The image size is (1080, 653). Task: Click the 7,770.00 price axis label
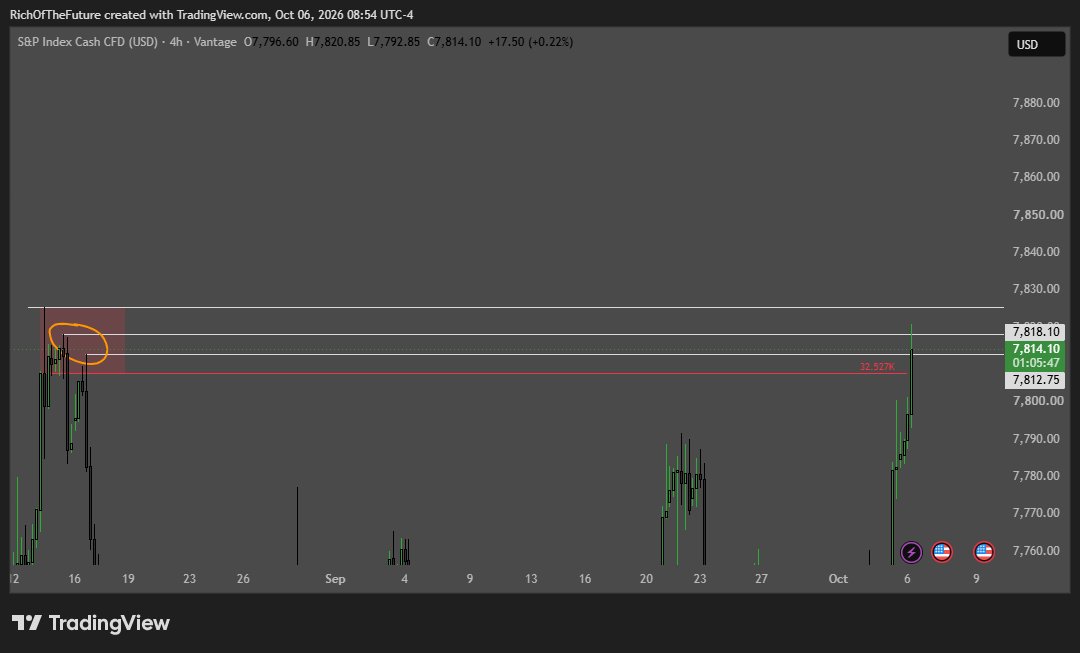click(x=1036, y=513)
